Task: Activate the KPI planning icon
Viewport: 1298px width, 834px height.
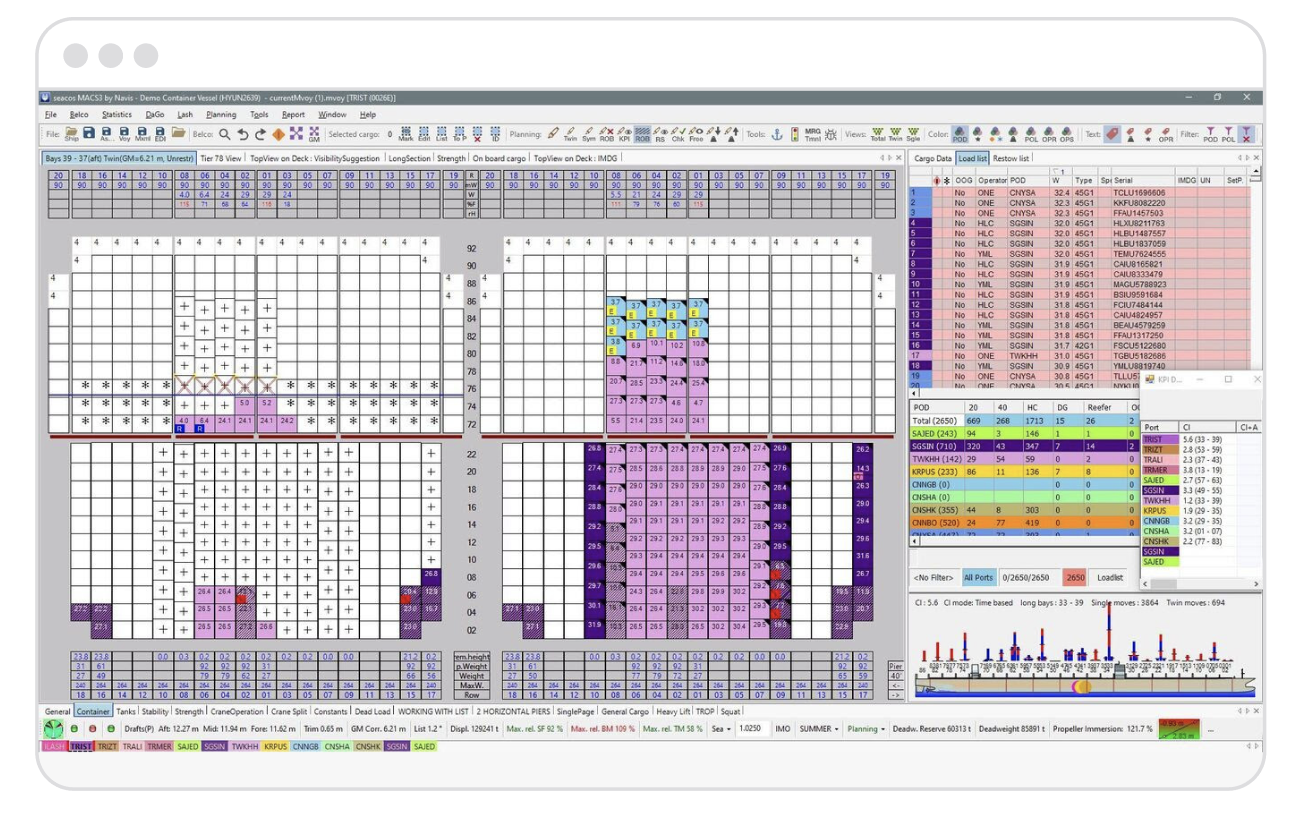Action: click(622, 133)
